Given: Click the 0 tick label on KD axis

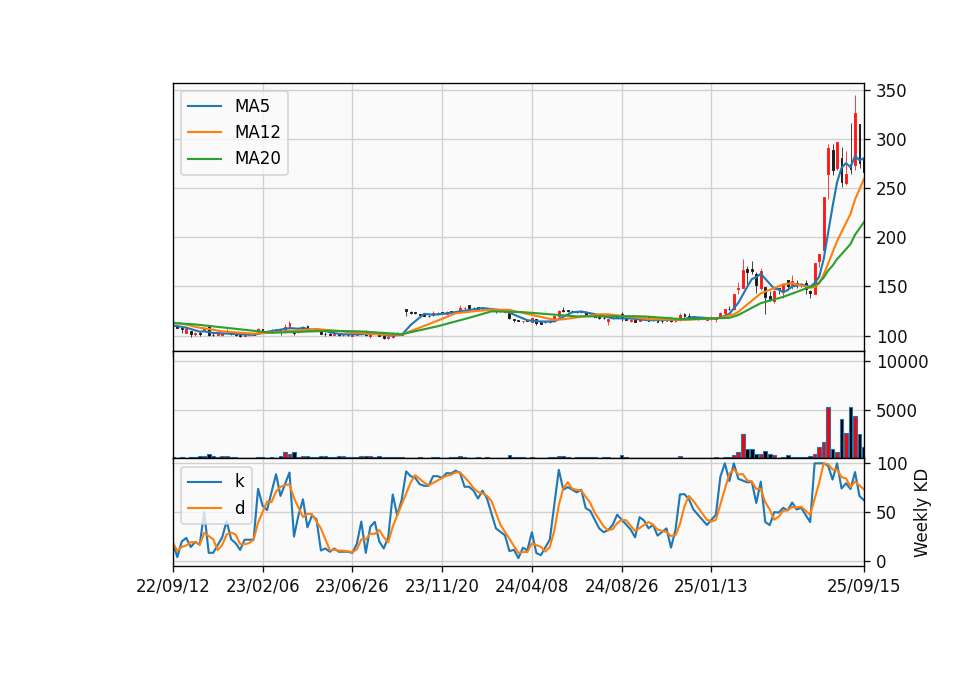Looking at the screenshot, I should (x=881, y=562).
